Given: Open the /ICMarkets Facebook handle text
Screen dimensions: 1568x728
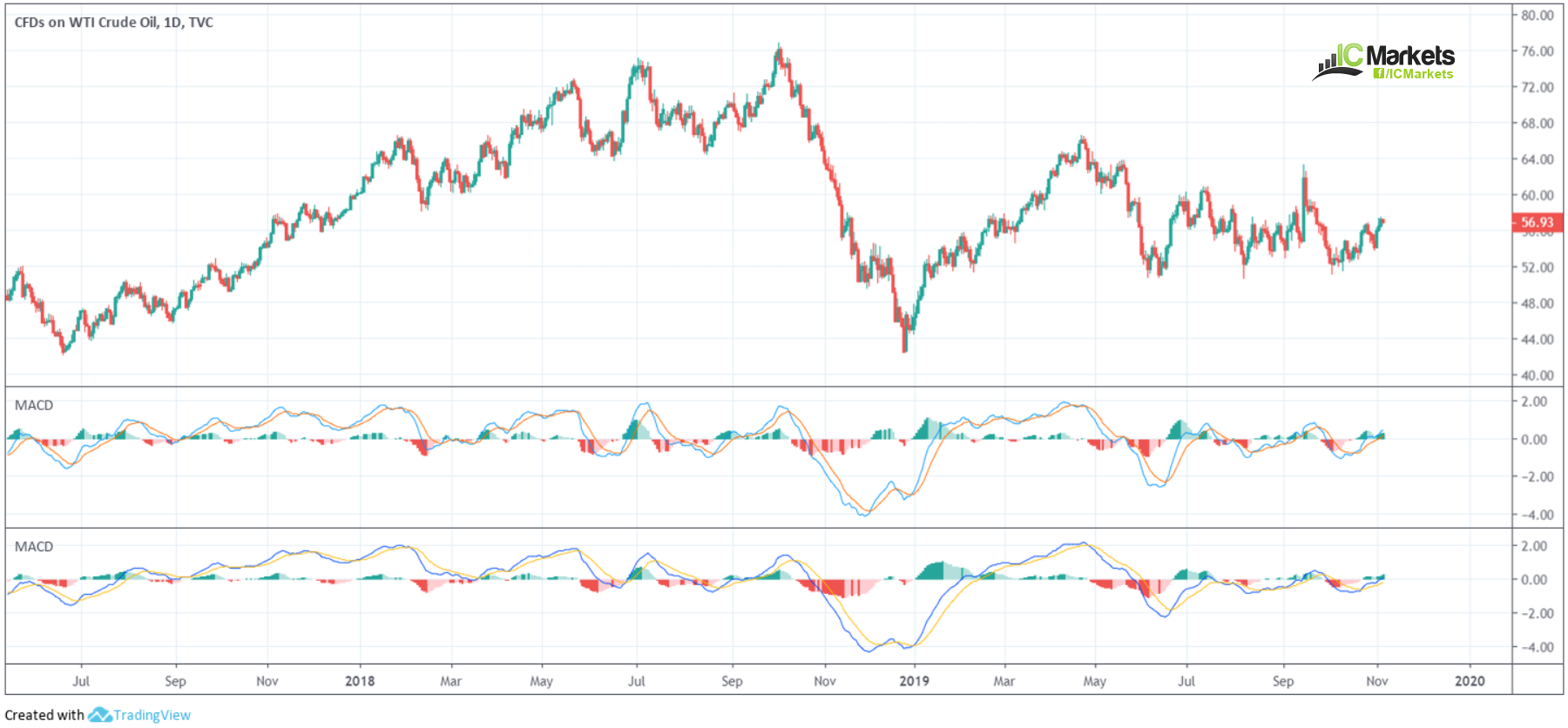Looking at the screenshot, I should (x=1419, y=74).
